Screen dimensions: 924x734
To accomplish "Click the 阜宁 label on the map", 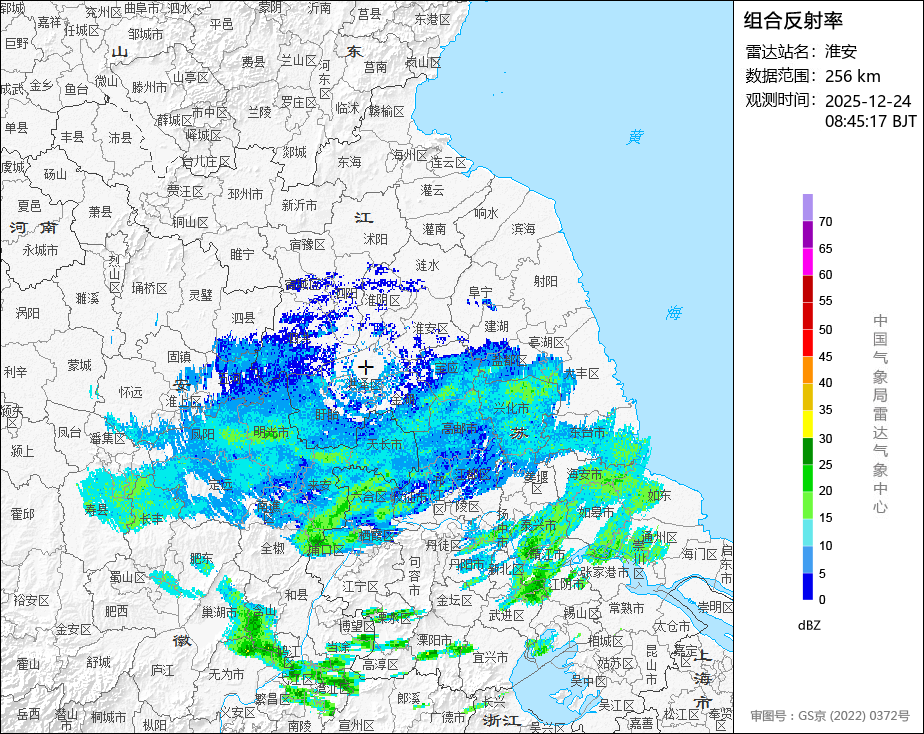I will tap(480, 292).
